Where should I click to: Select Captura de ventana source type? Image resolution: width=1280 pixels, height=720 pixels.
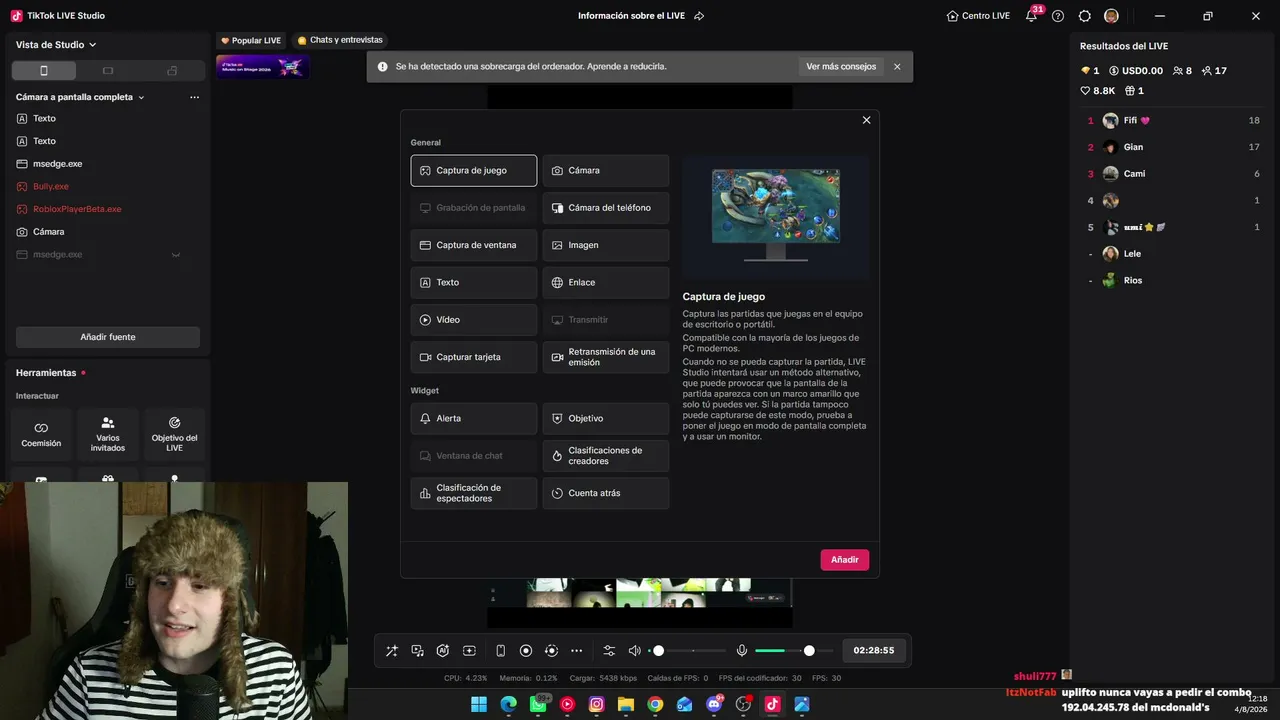coord(474,245)
